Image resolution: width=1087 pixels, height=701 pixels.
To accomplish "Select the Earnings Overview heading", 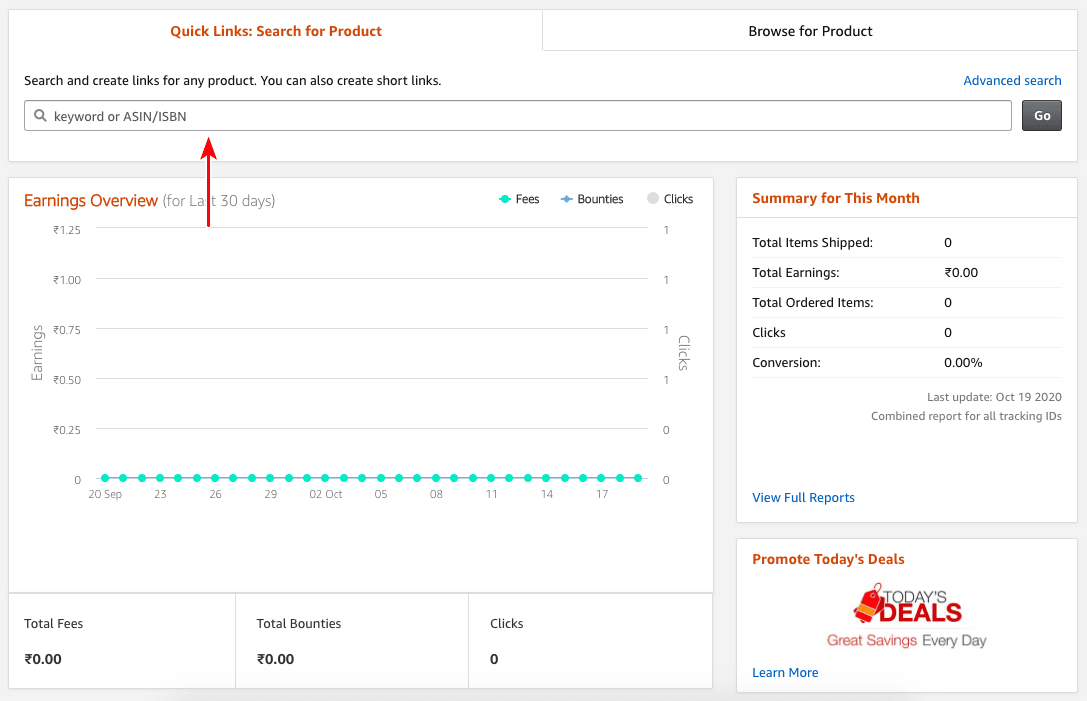I will pos(91,200).
